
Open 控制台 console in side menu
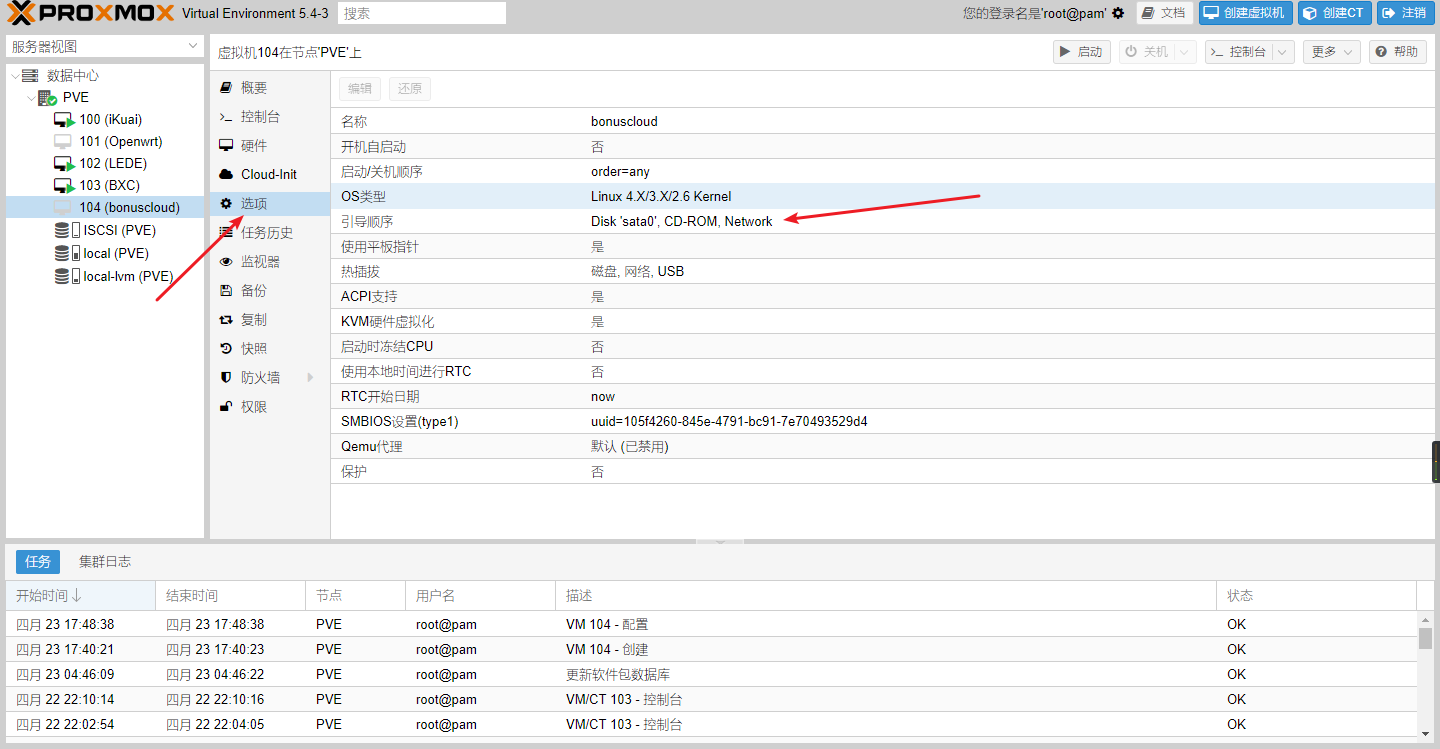[x=270, y=117]
